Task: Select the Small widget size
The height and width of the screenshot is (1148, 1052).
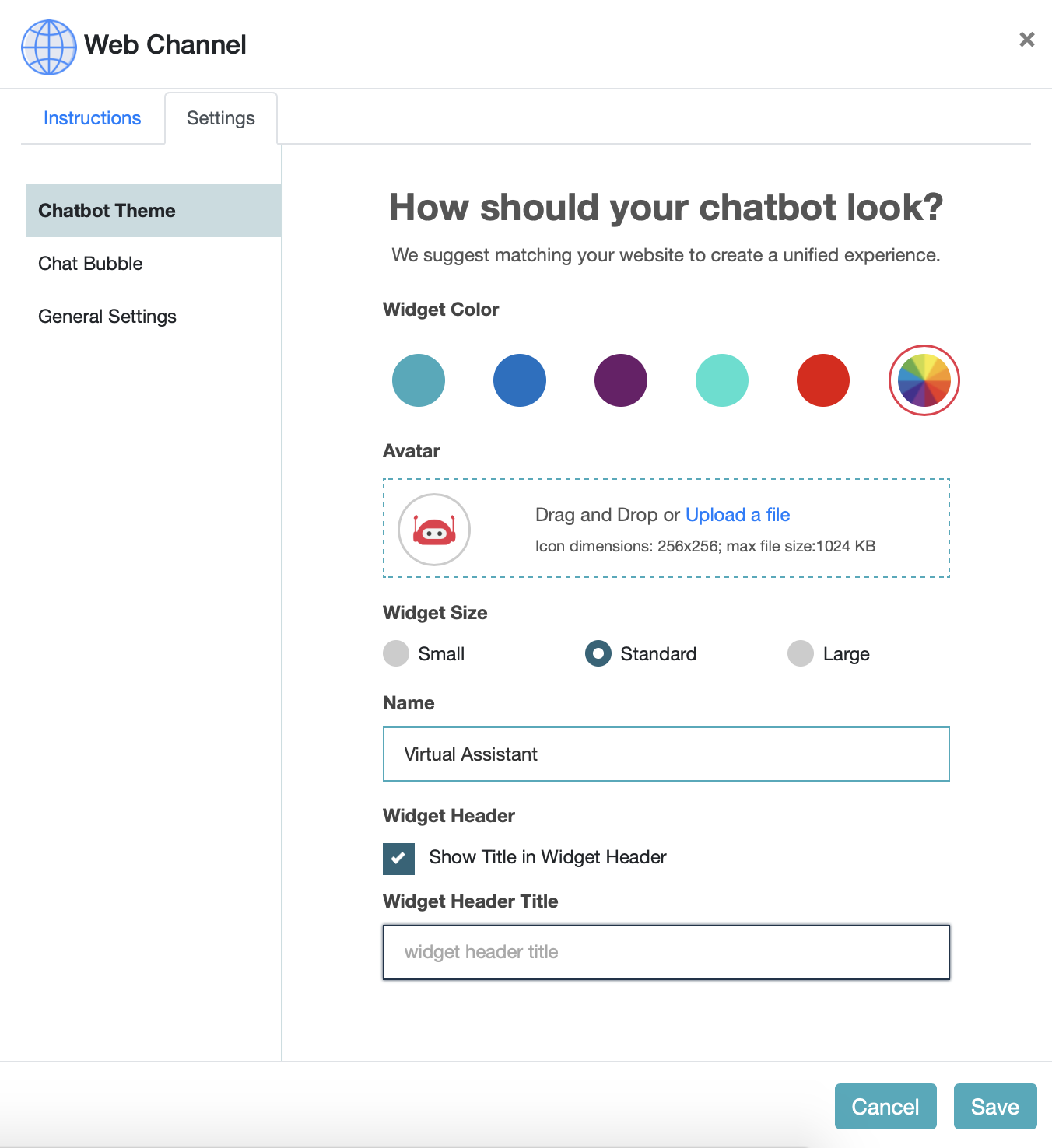Action: tap(397, 653)
